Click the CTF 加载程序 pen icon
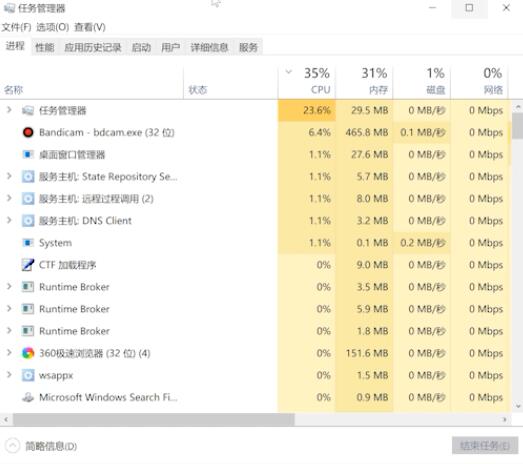Screen dimensions: 523x464 pos(28,265)
